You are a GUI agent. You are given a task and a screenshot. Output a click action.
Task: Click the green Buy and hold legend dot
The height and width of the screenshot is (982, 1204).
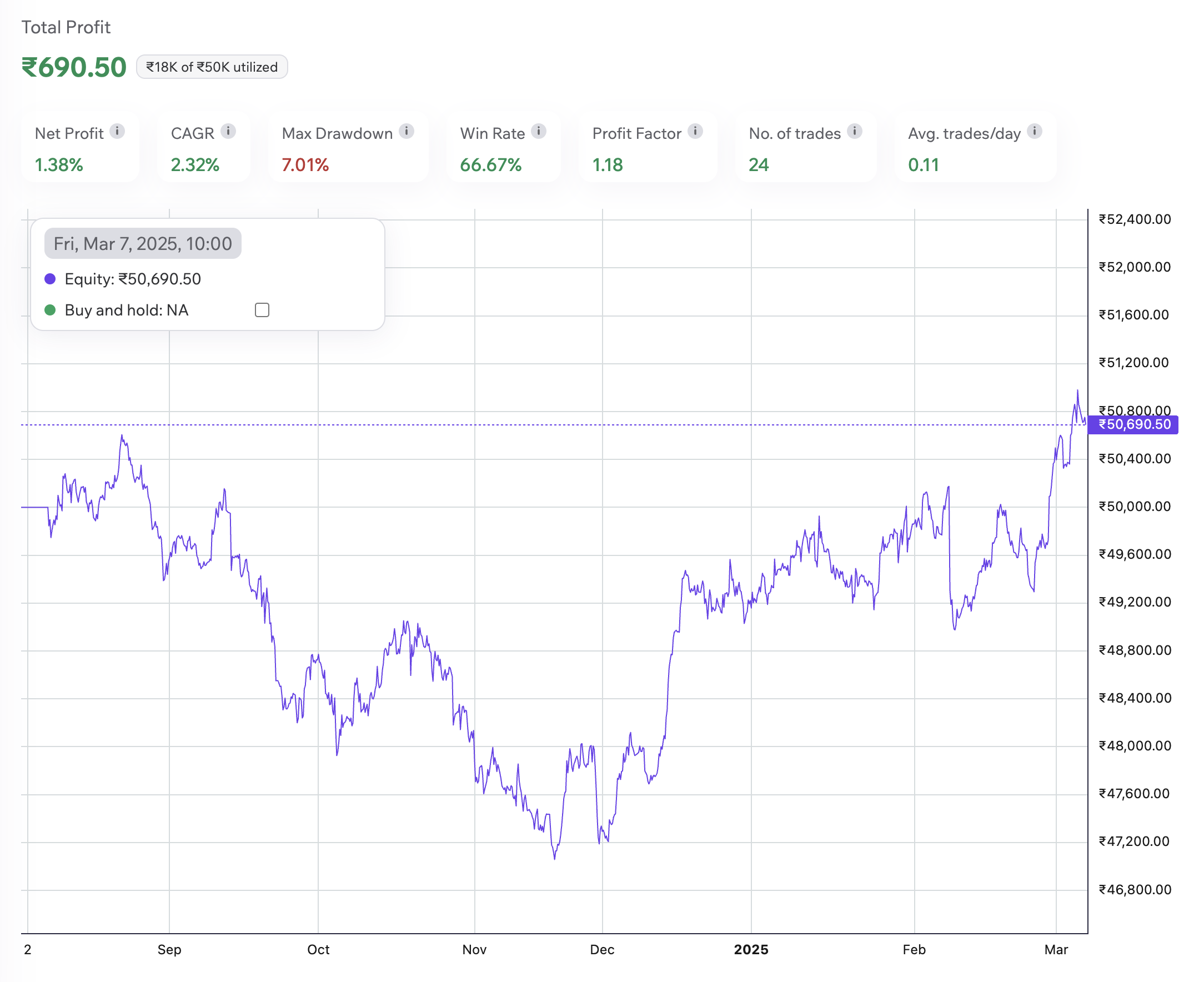pyautogui.click(x=51, y=309)
